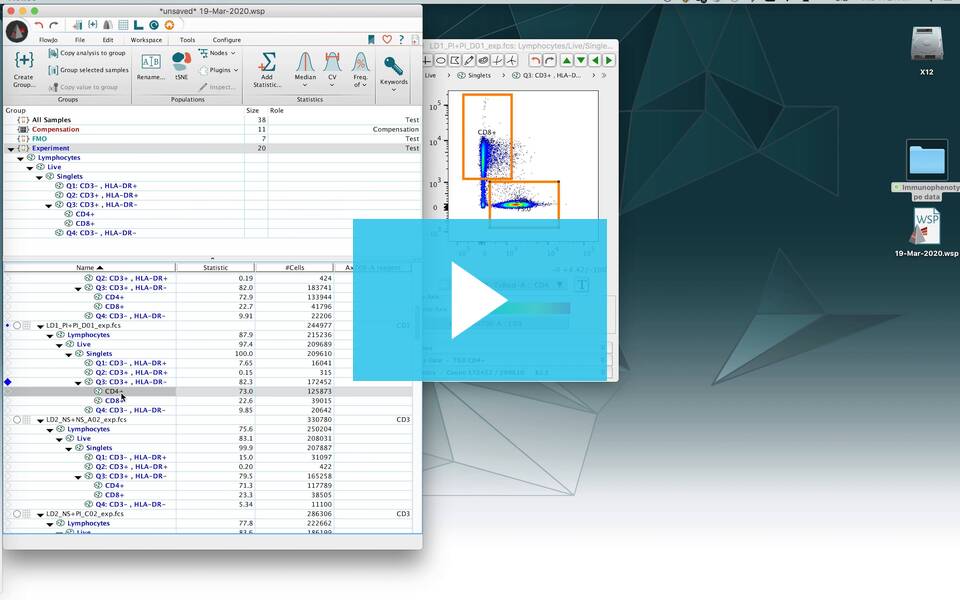This screenshot has height=600, width=960.
Task: Open the FlowJo tab
Action: [x=48, y=40]
